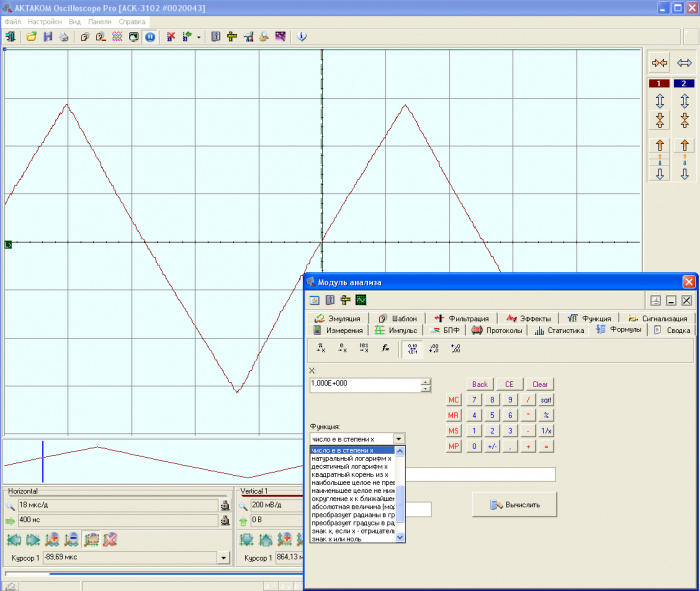The height and width of the screenshot is (591, 700).
Task: Switch to the Статистика tab
Action: (559, 330)
